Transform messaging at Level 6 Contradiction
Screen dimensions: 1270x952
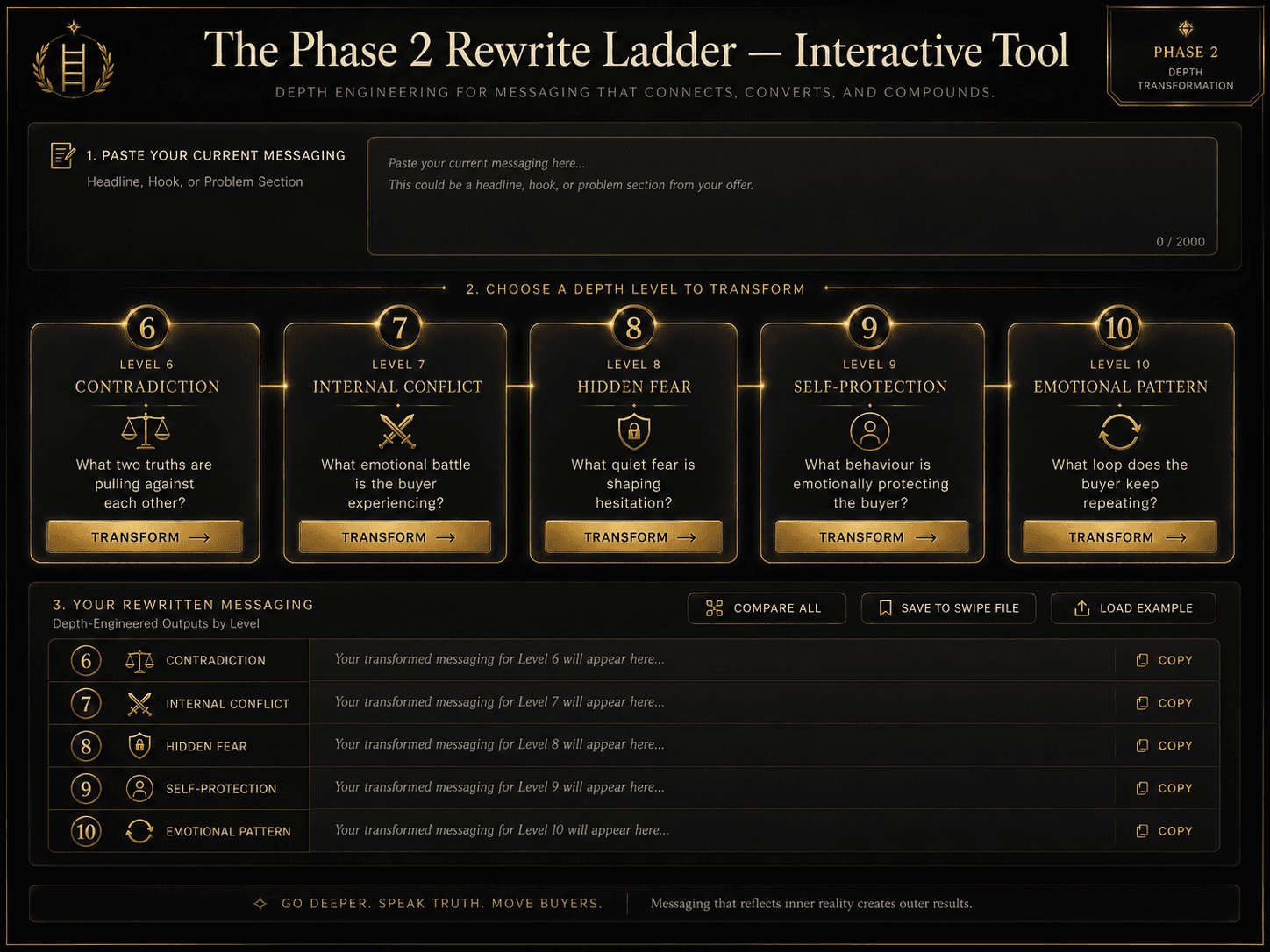pos(145,536)
